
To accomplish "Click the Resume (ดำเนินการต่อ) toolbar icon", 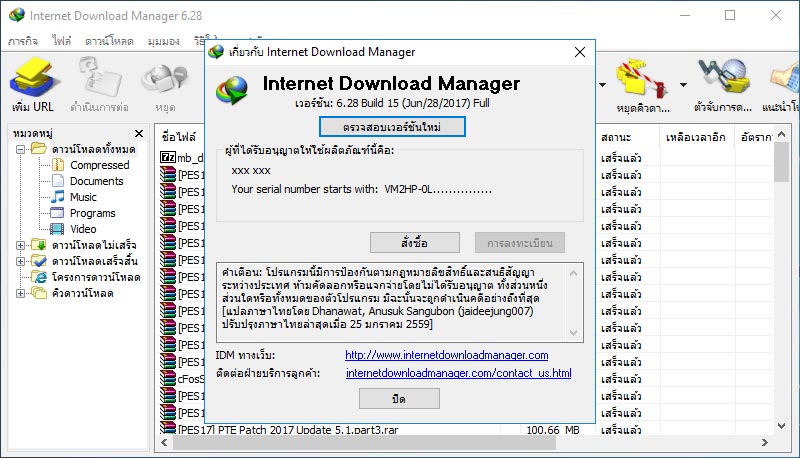I will [x=99, y=78].
